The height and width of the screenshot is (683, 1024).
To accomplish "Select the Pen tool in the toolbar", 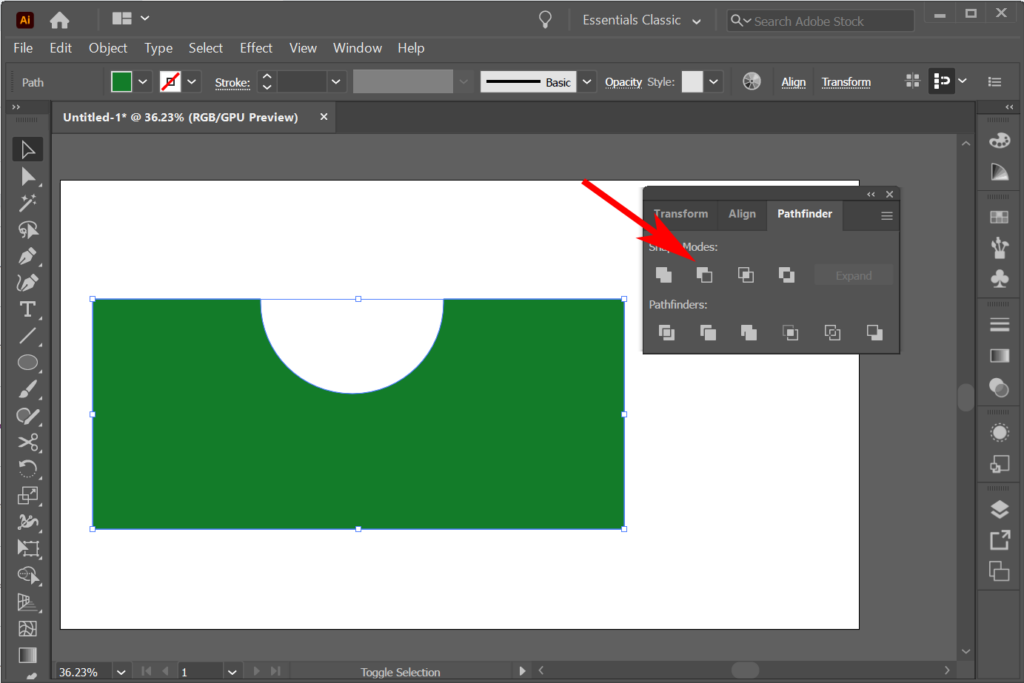I will (x=27, y=258).
